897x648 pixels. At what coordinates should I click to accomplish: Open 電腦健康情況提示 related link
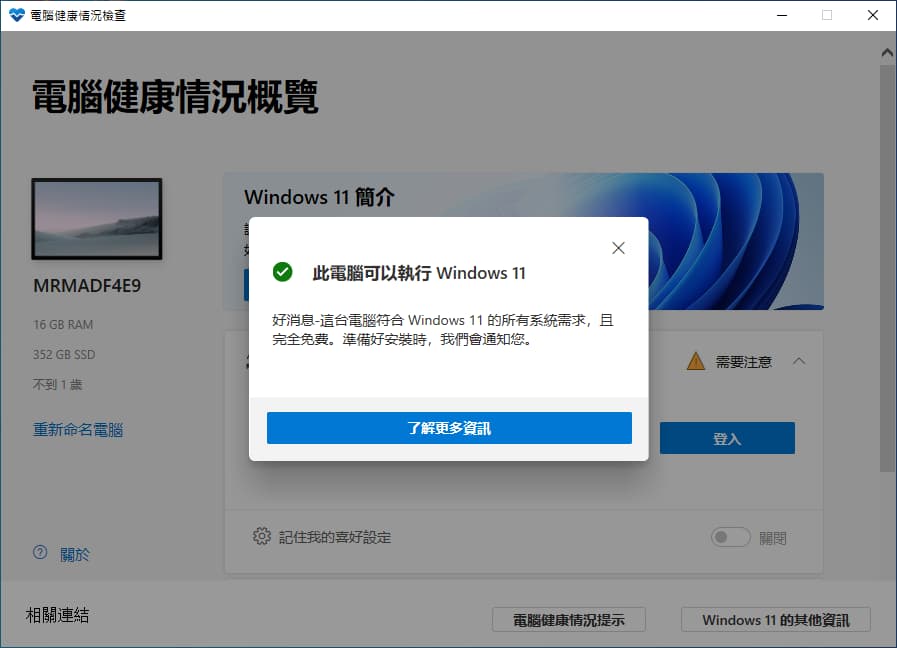569,620
